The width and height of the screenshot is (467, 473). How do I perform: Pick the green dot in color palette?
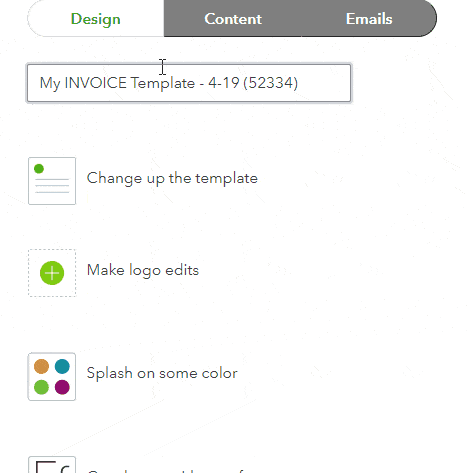click(x=41, y=387)
